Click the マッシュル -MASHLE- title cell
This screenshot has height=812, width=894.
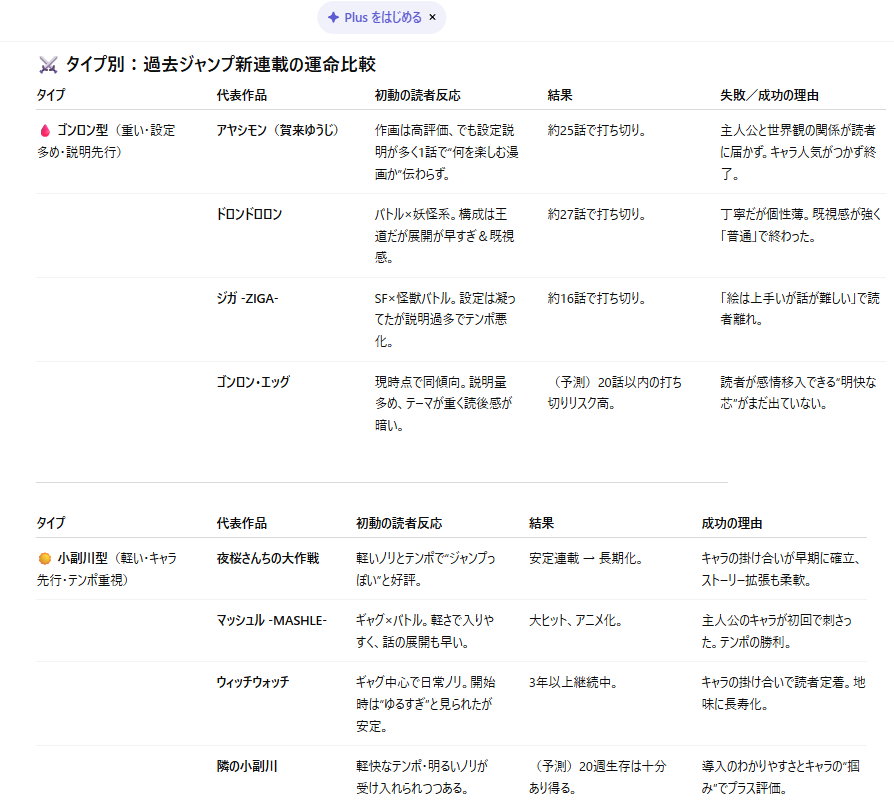[x=271, y=620]
